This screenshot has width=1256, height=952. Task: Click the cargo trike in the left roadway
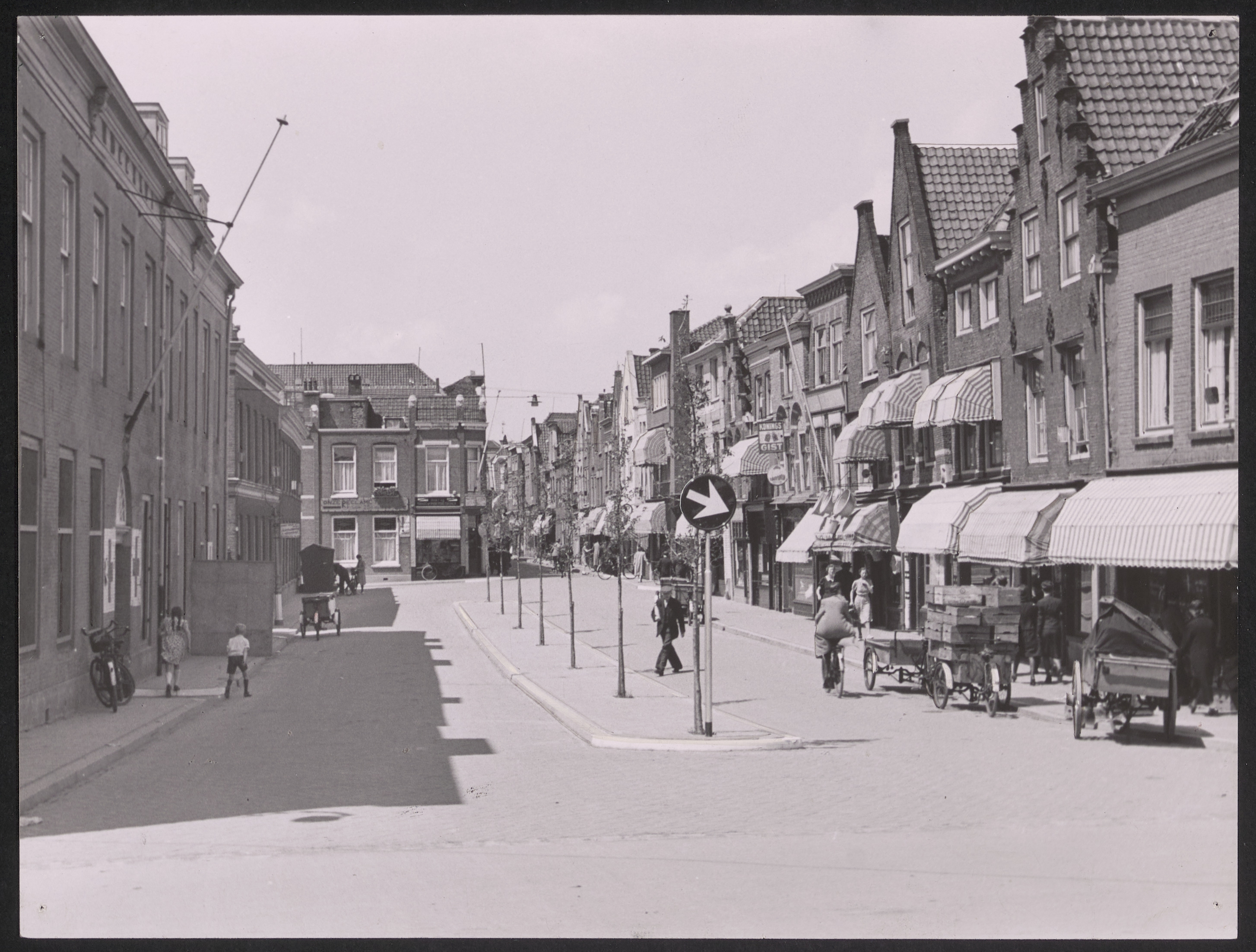click(320, 615)
